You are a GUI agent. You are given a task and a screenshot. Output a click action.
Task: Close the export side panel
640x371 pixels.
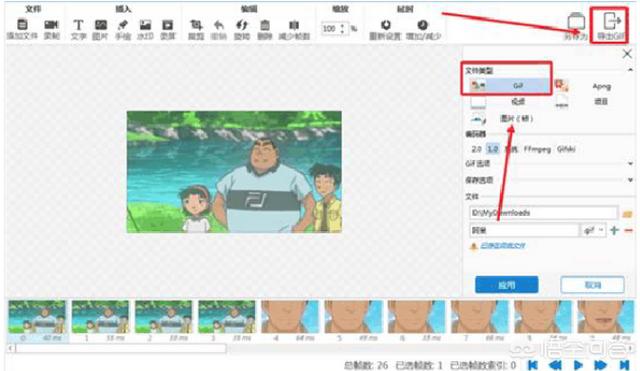(627, 53)
